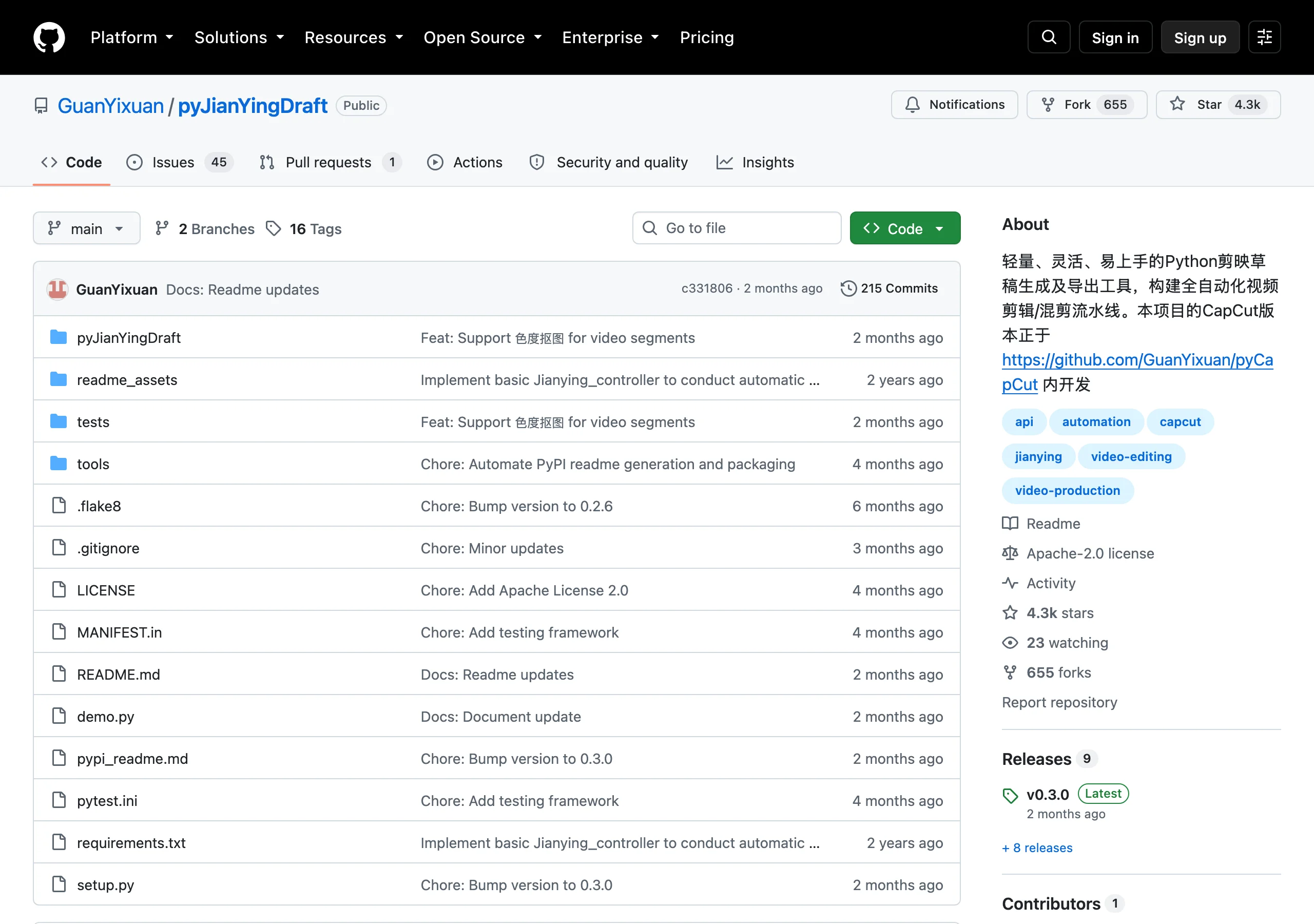The image size is (1314, 924).
Task: Open the pytest.ini file
Action: pos(107,800)
